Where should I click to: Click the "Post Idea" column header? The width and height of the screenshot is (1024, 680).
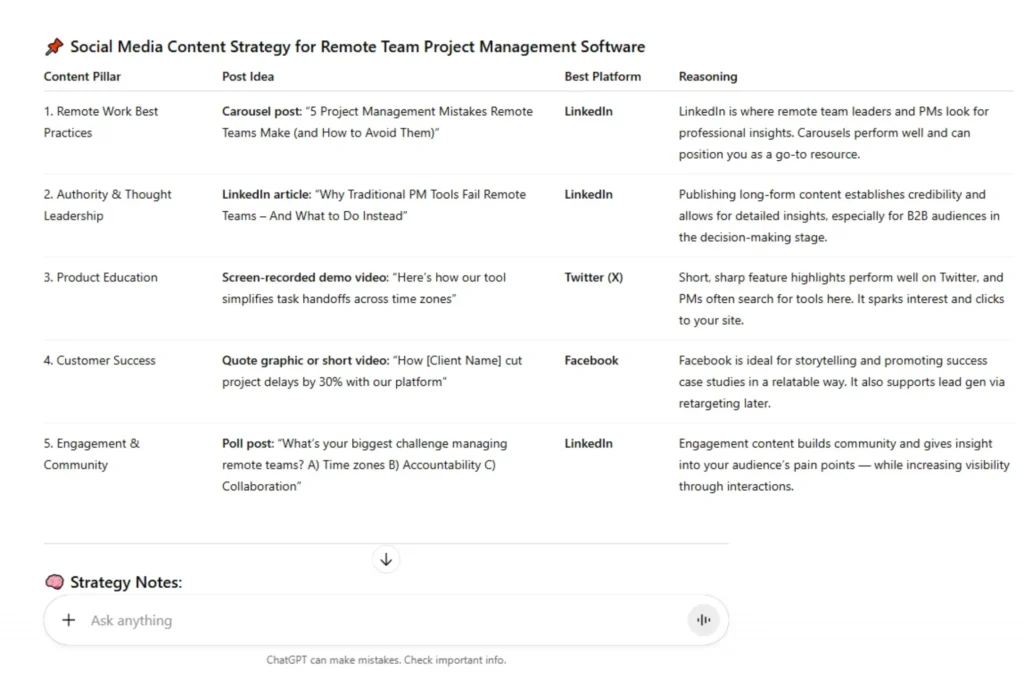pos(248,76)
